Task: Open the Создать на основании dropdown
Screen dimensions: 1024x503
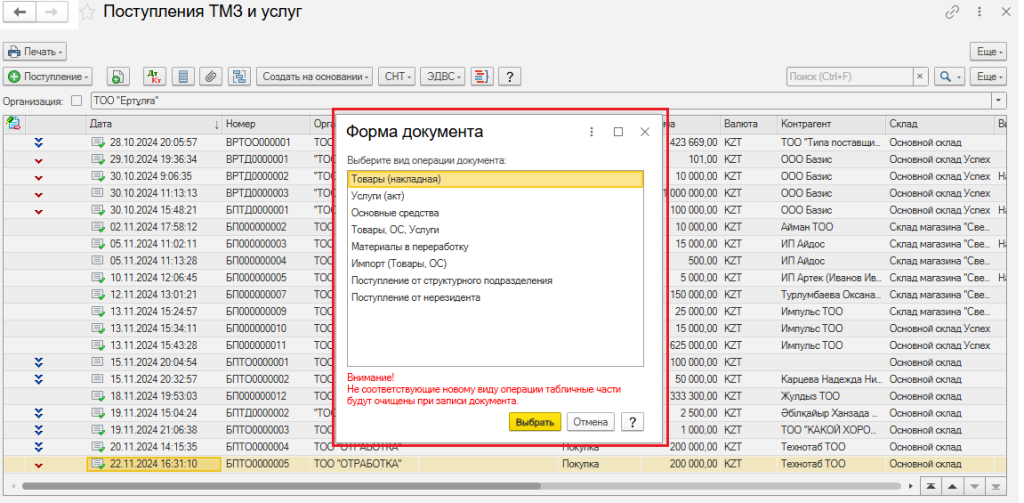Action: [314, 76]
